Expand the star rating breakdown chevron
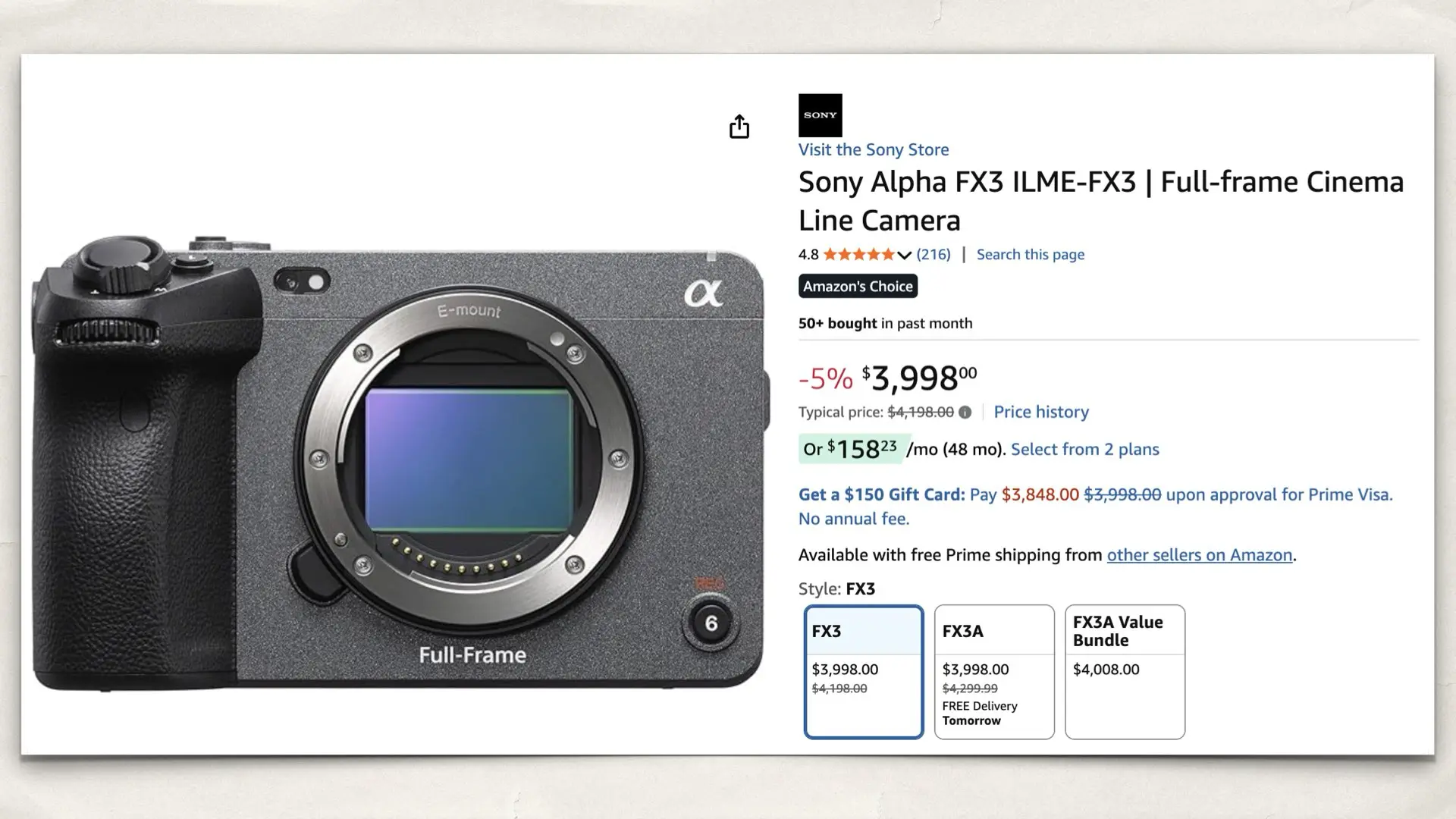 [904, 256]
